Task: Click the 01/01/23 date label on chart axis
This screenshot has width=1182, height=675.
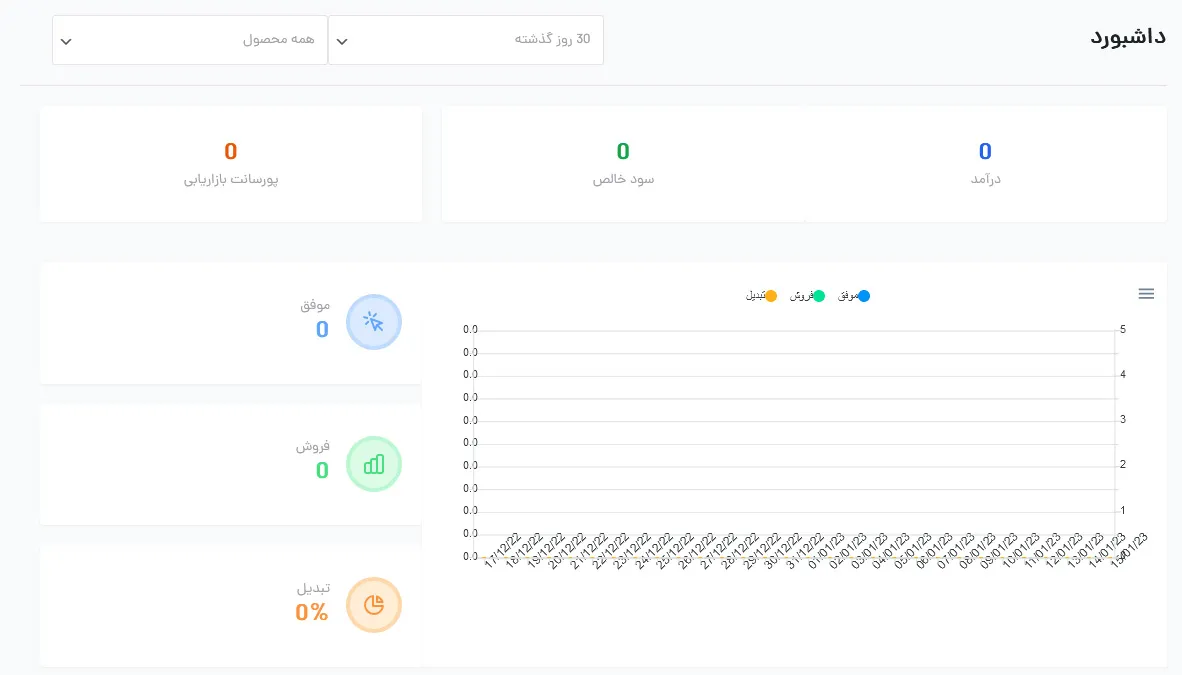Action: pos(827,551)
